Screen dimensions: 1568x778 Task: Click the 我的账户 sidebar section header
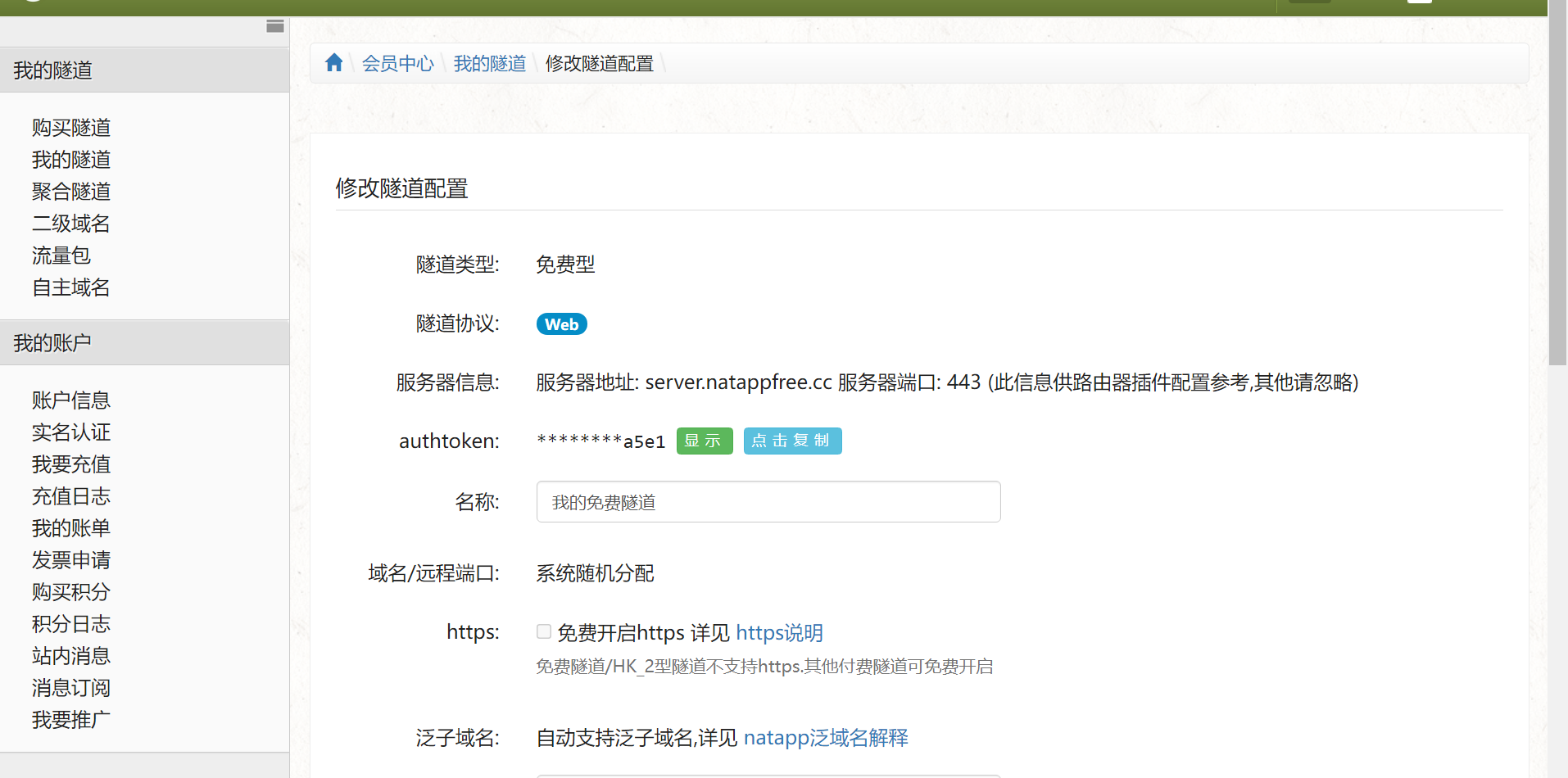[x=144, y=343]
